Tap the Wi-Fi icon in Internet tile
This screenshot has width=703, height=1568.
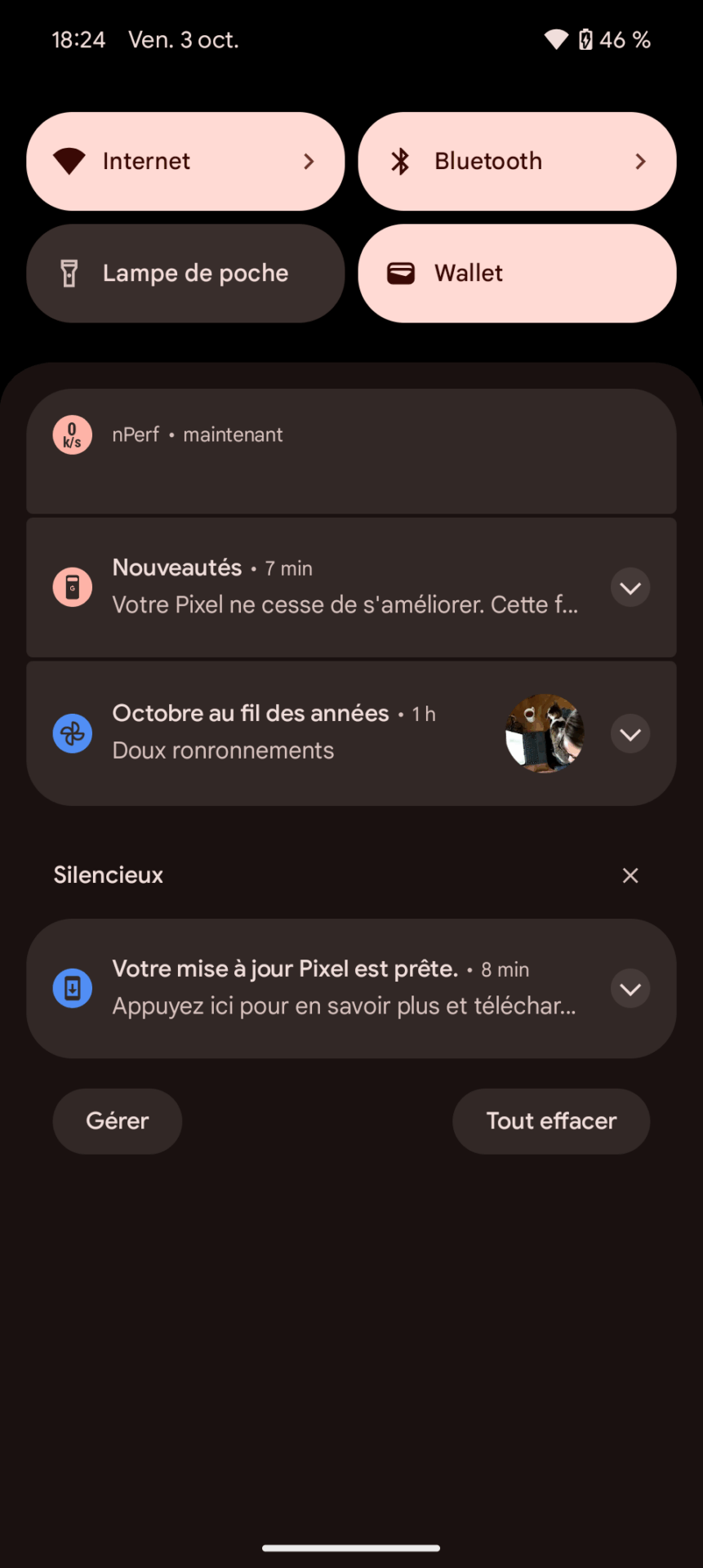click(x=69, y=162)
